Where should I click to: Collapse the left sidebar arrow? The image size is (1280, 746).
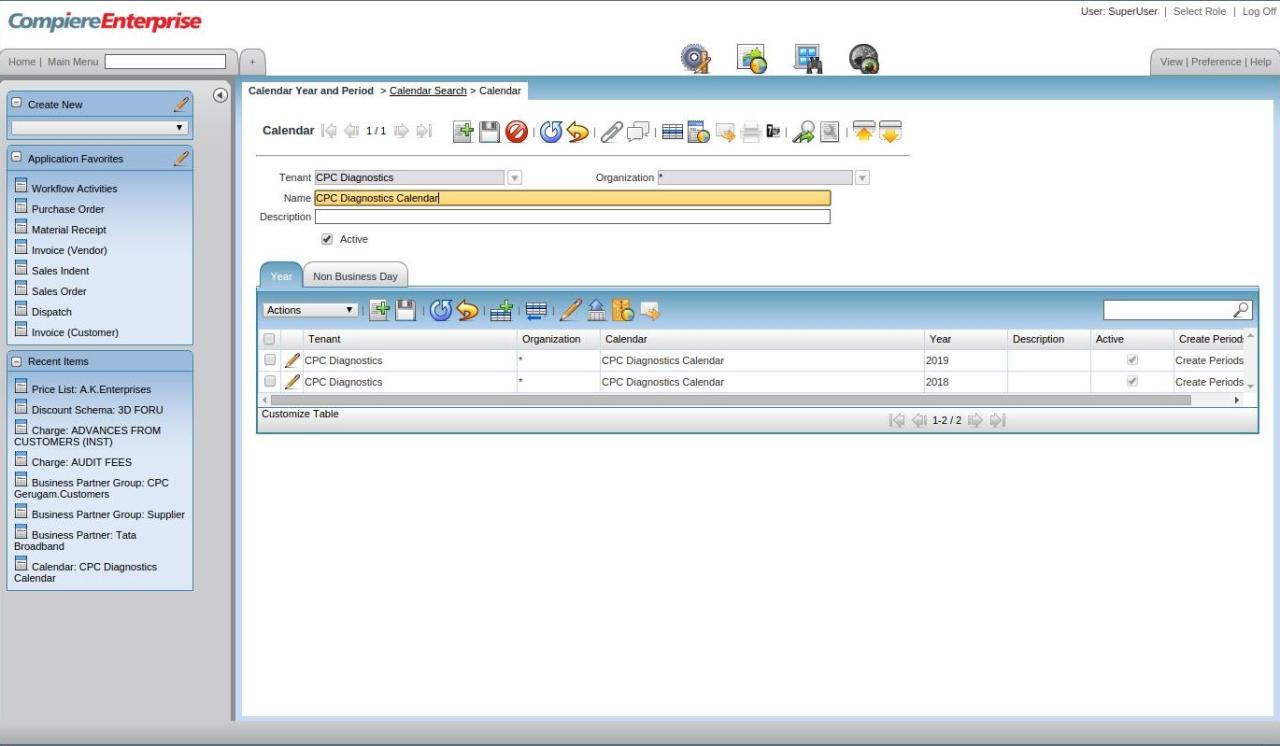coord(221,95)
